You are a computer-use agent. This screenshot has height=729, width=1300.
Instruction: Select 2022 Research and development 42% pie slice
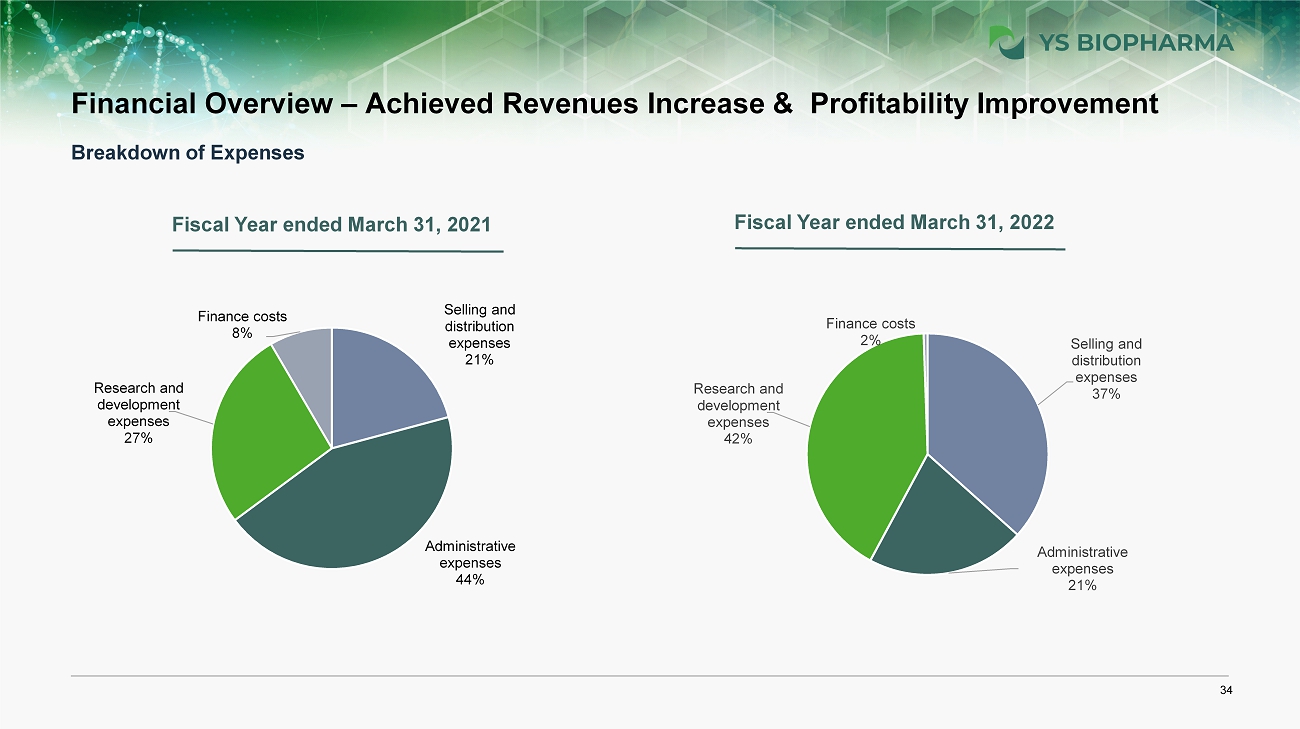(865, 440)
